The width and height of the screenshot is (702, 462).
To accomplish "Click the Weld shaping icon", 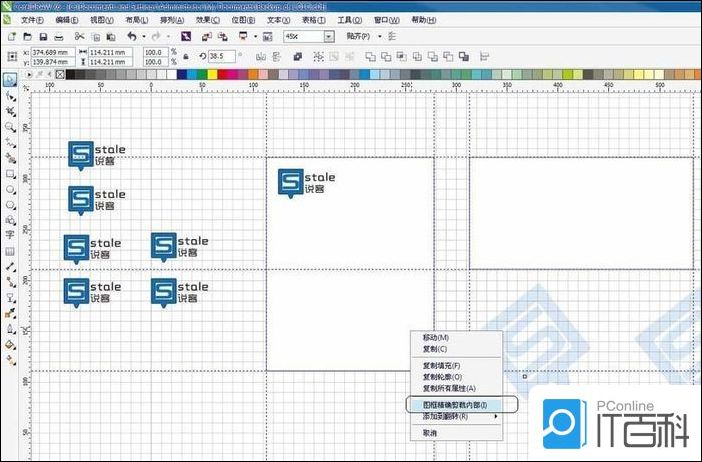I will pyautogui.click(x=370, y=56).
